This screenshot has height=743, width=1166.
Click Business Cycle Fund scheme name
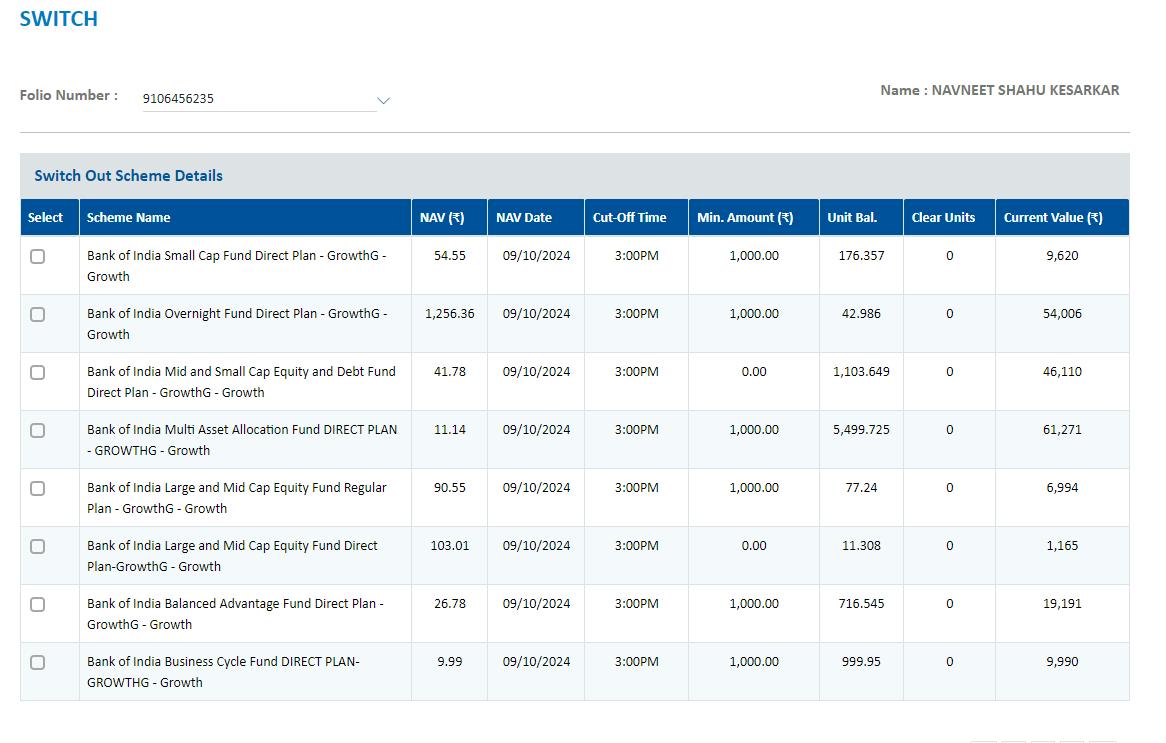[x=223, y=672]
